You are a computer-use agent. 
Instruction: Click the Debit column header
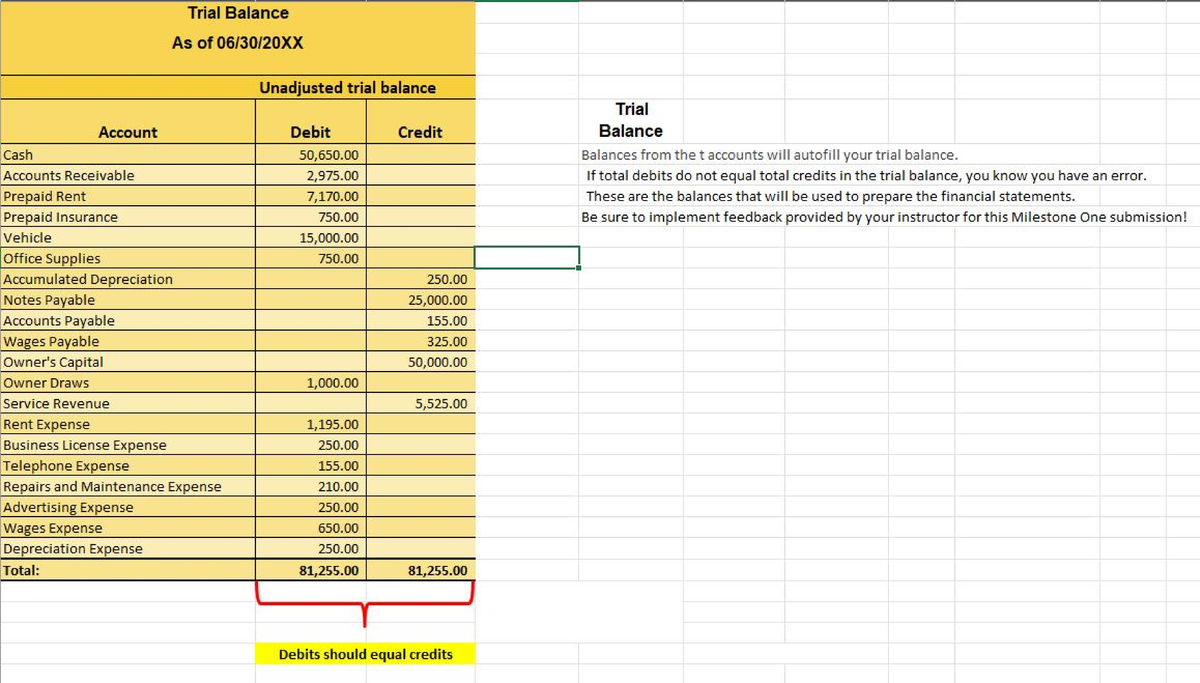(x=310, y=132)
